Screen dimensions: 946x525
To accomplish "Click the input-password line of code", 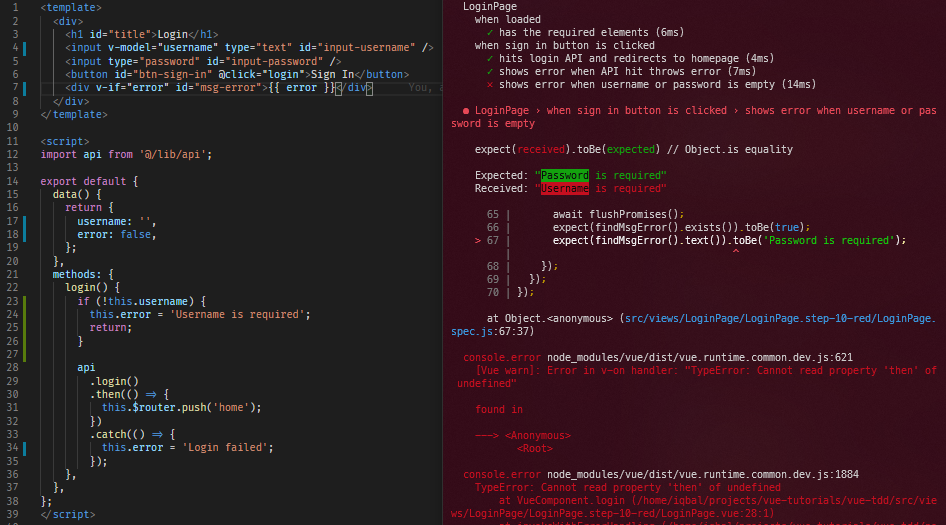I will [x=203, y=62].
